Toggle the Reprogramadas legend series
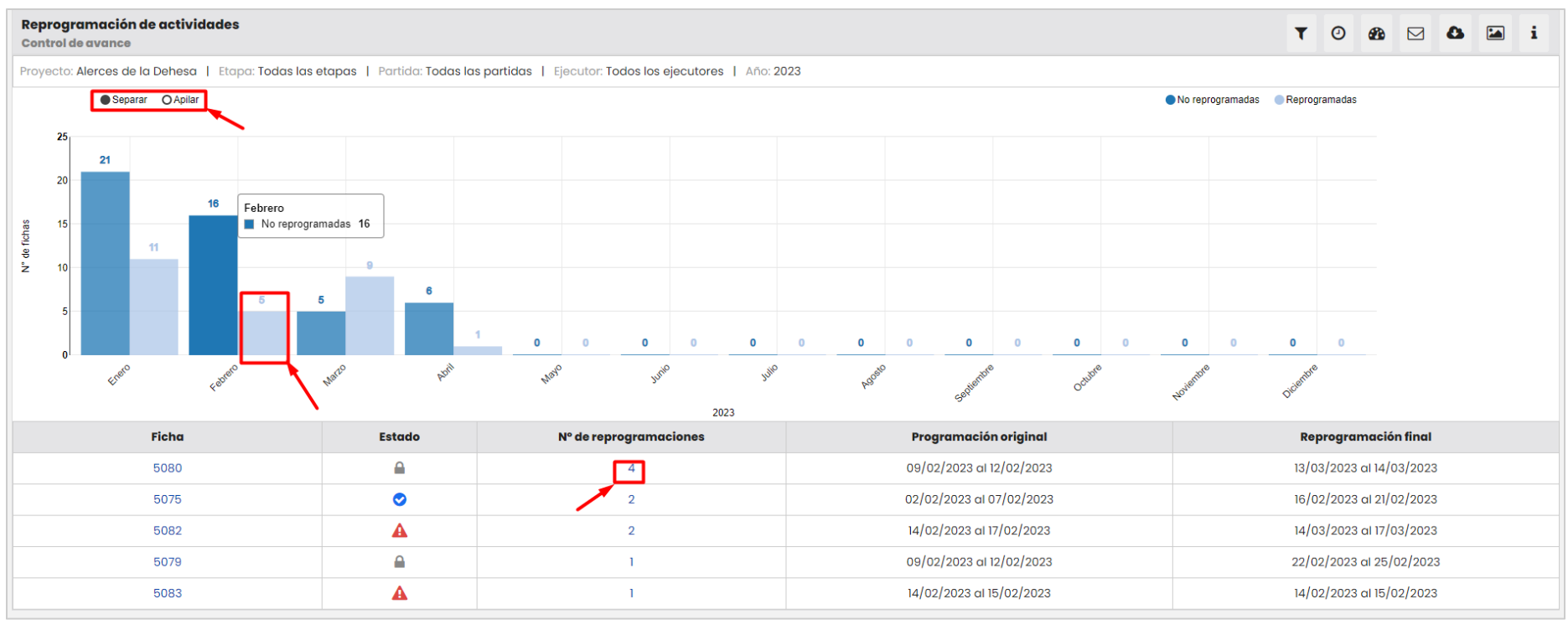This screenshot has height=625, width=1568. [x=1315, y=100]
